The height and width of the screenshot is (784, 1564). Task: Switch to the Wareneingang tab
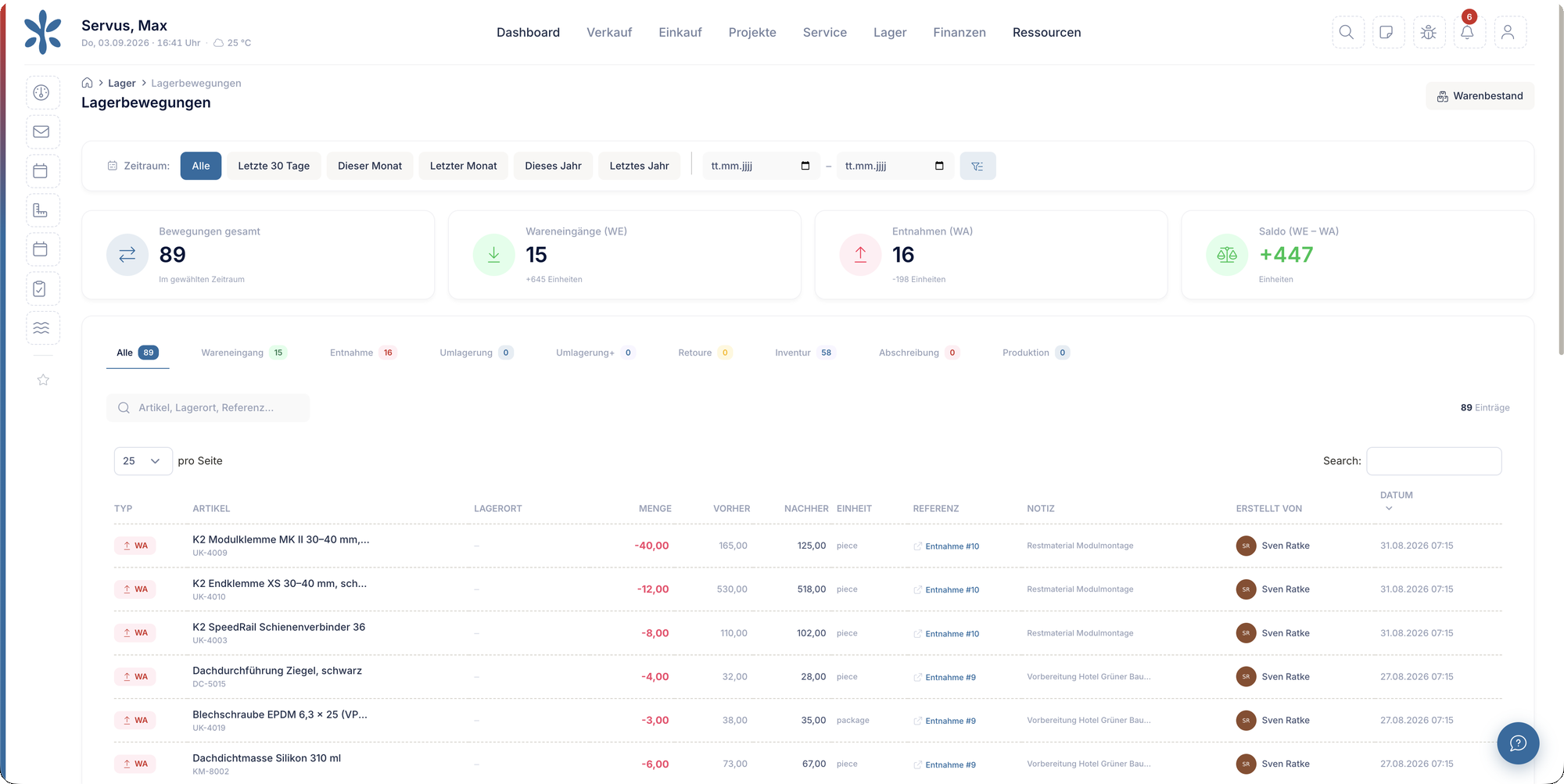pos(244,353)
